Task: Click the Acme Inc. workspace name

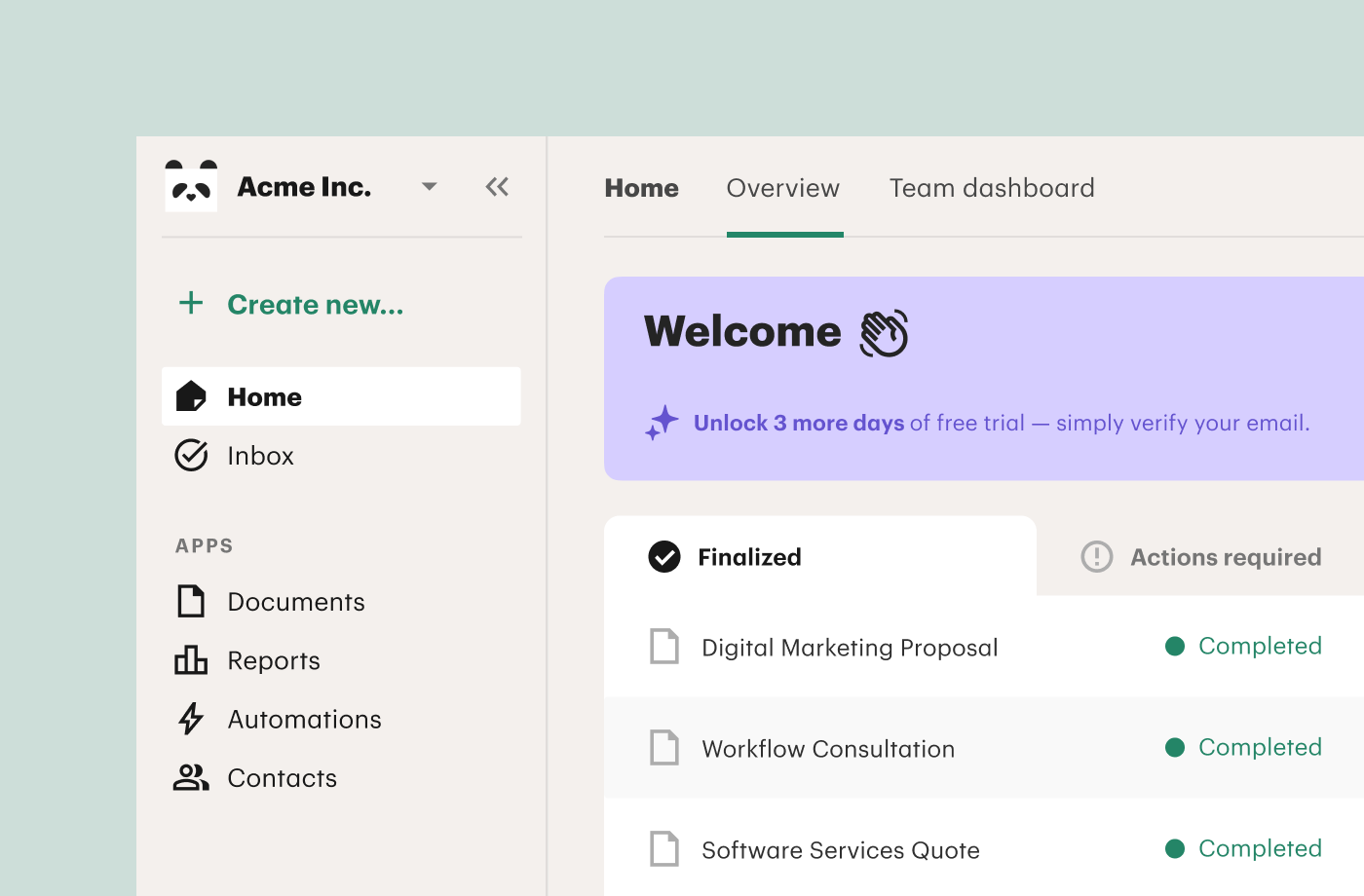Action: click(x=304, y=186)
